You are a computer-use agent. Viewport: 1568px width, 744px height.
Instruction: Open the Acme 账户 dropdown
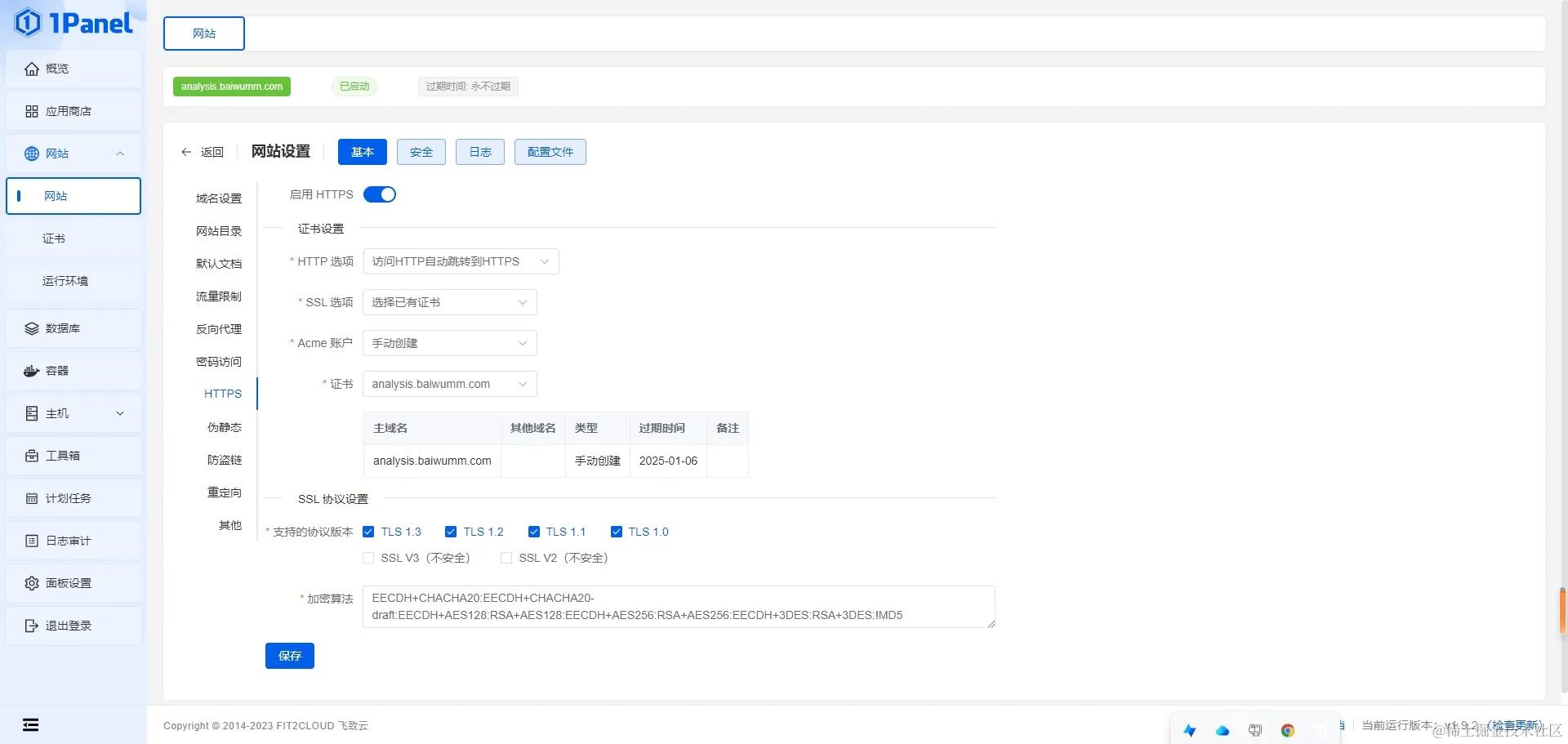(x=450, y=343)
